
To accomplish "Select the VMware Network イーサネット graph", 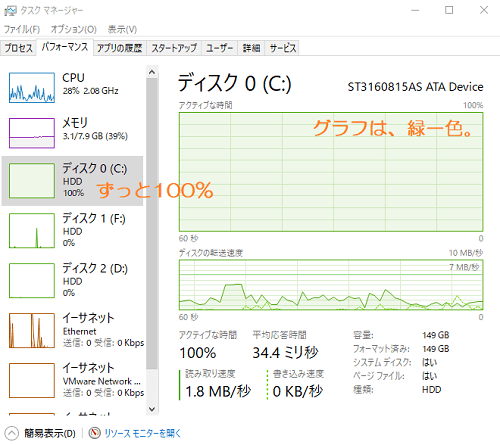I will click(x=32, y=380).
